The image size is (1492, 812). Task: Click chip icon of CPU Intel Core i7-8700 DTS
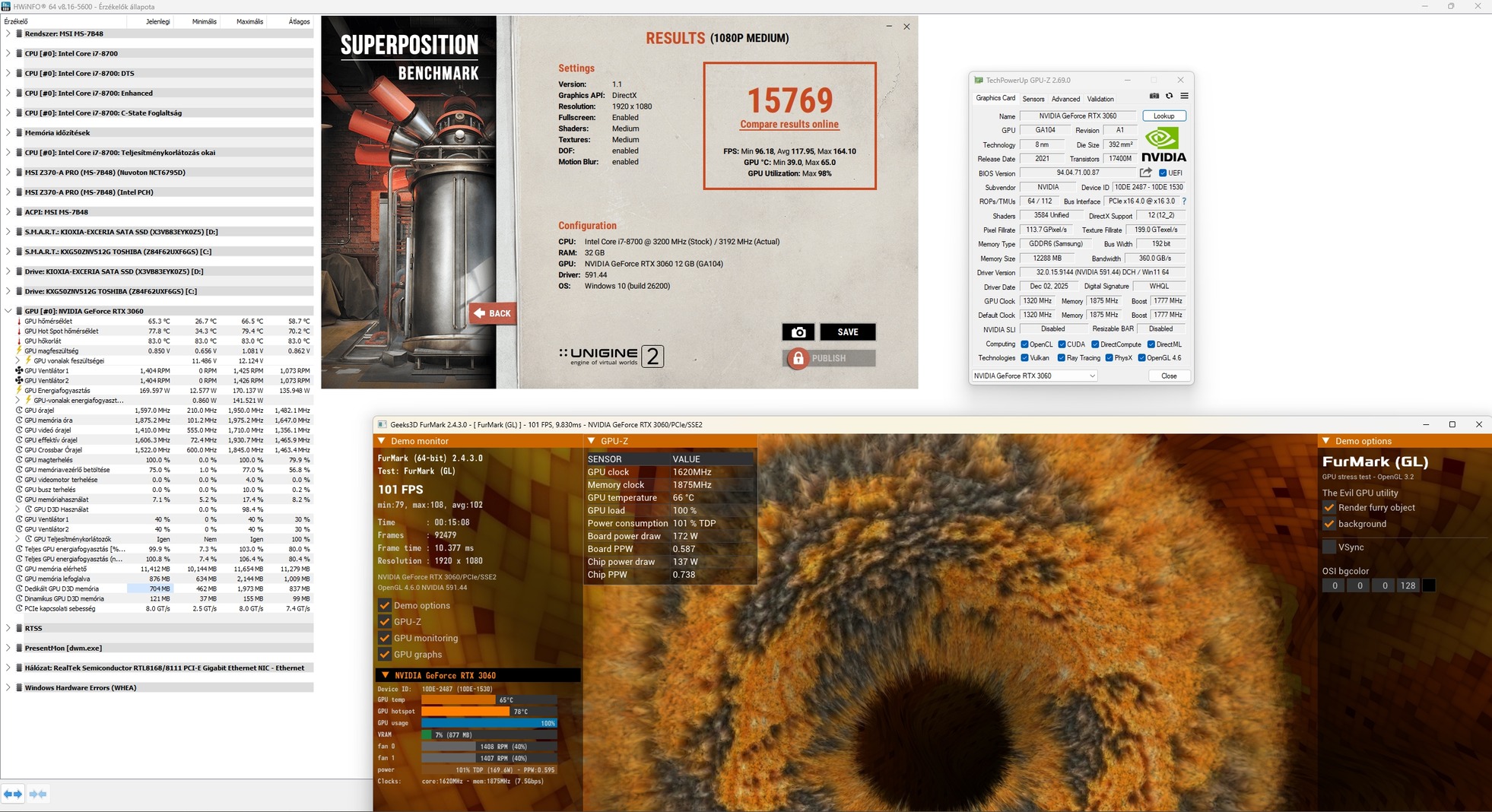coord(19,74)
